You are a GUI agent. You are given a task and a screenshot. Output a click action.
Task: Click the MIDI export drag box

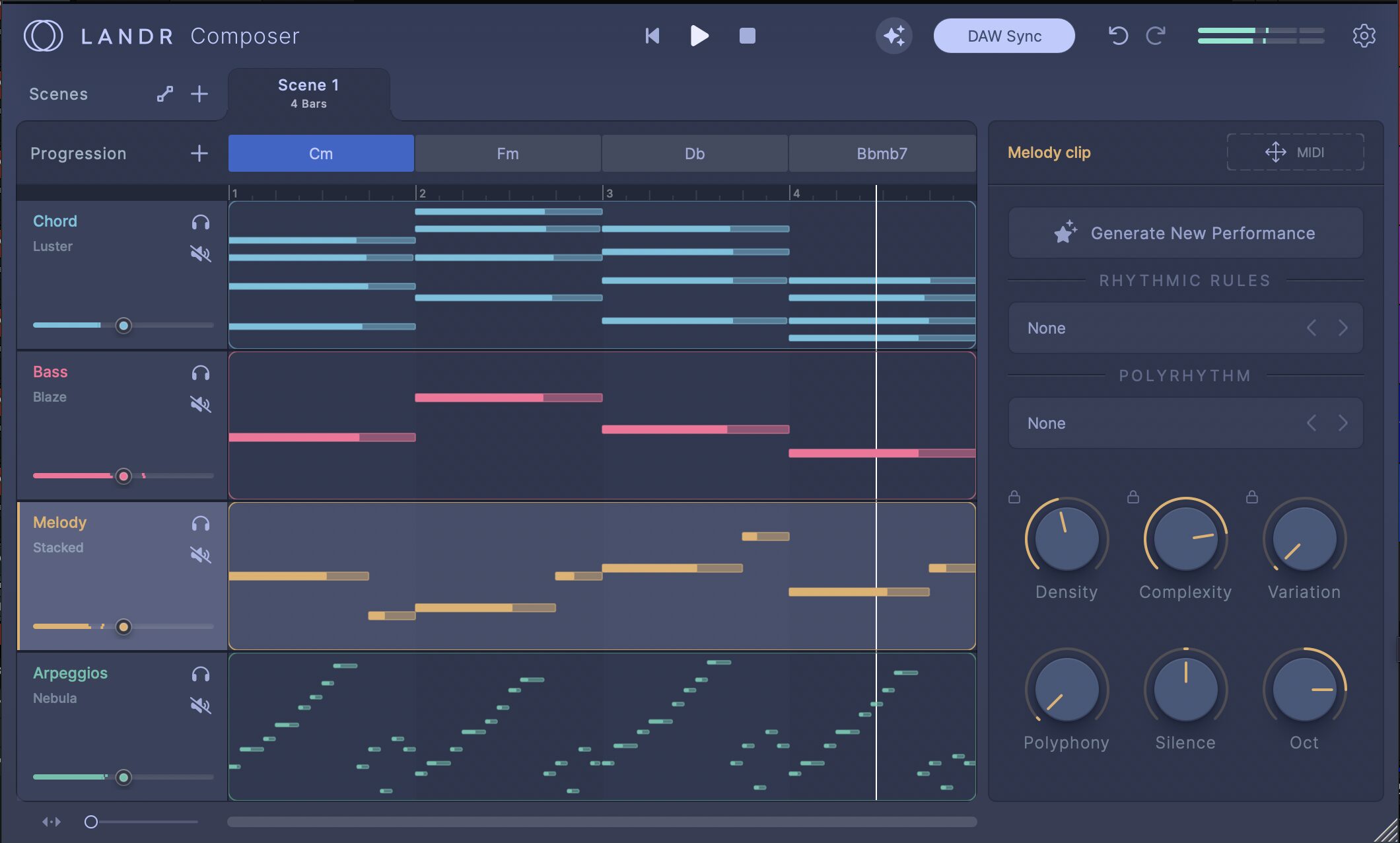1295,153
